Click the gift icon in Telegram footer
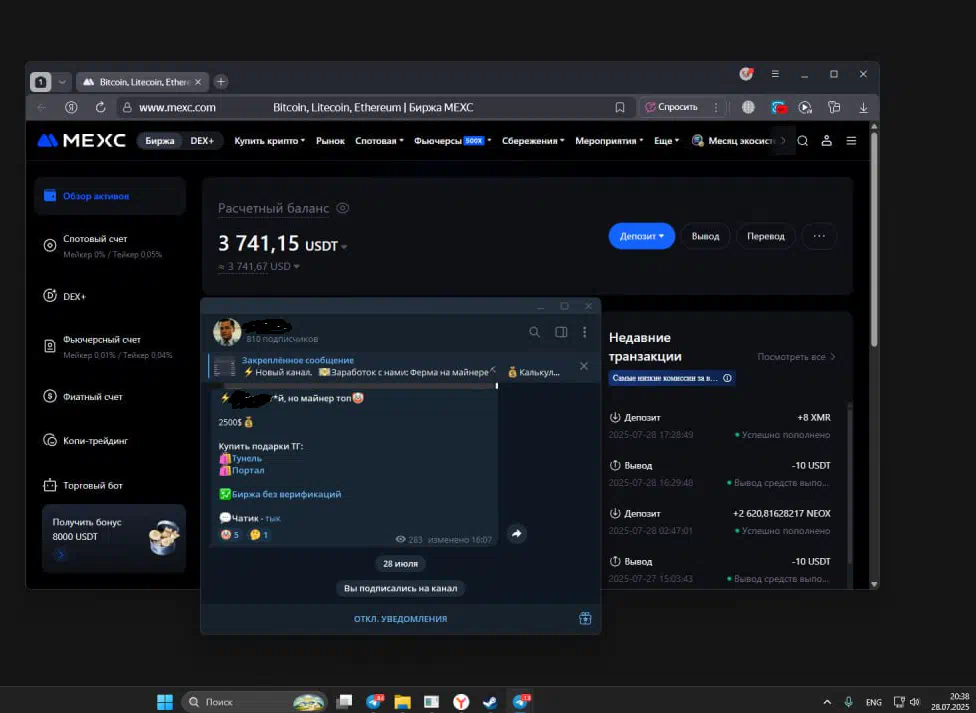The height and width of the screenshot is (713, 976). point(585,618)
